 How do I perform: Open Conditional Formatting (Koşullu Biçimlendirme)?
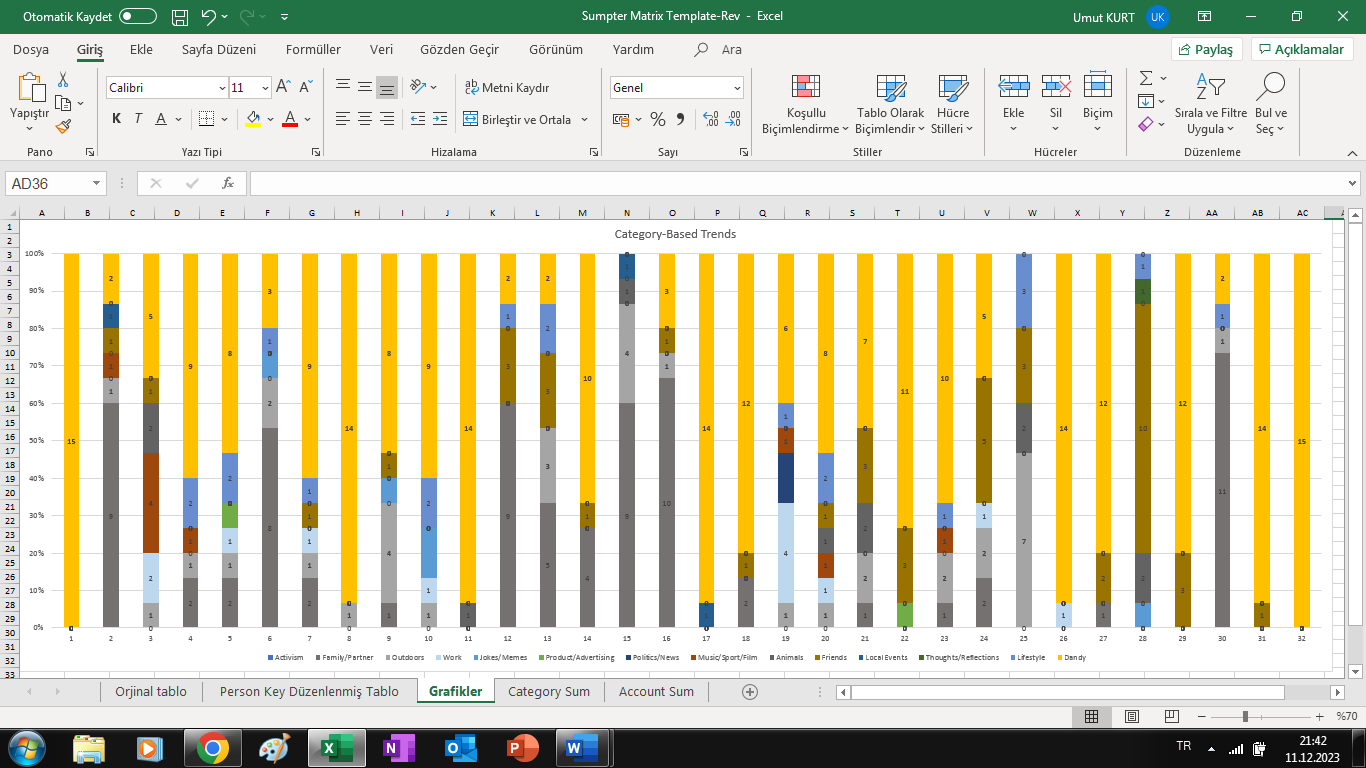pyautogui.click(x=805, y=105)
